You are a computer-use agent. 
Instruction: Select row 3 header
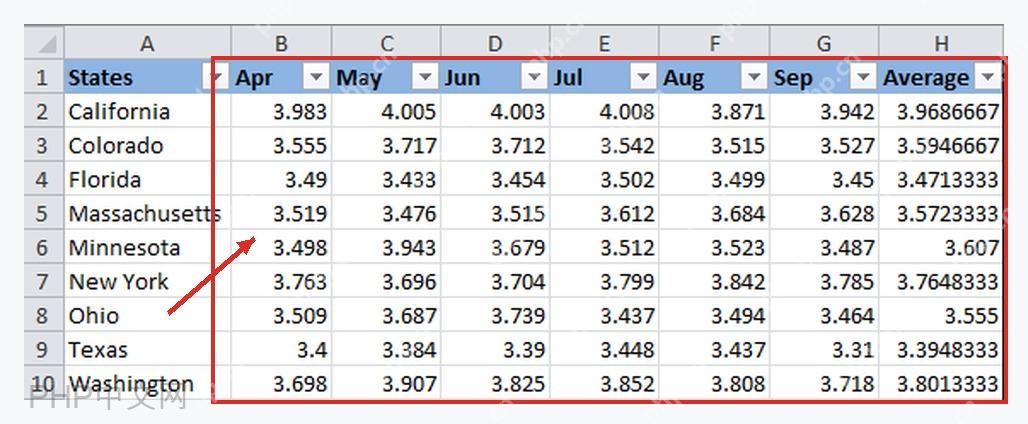45,145
